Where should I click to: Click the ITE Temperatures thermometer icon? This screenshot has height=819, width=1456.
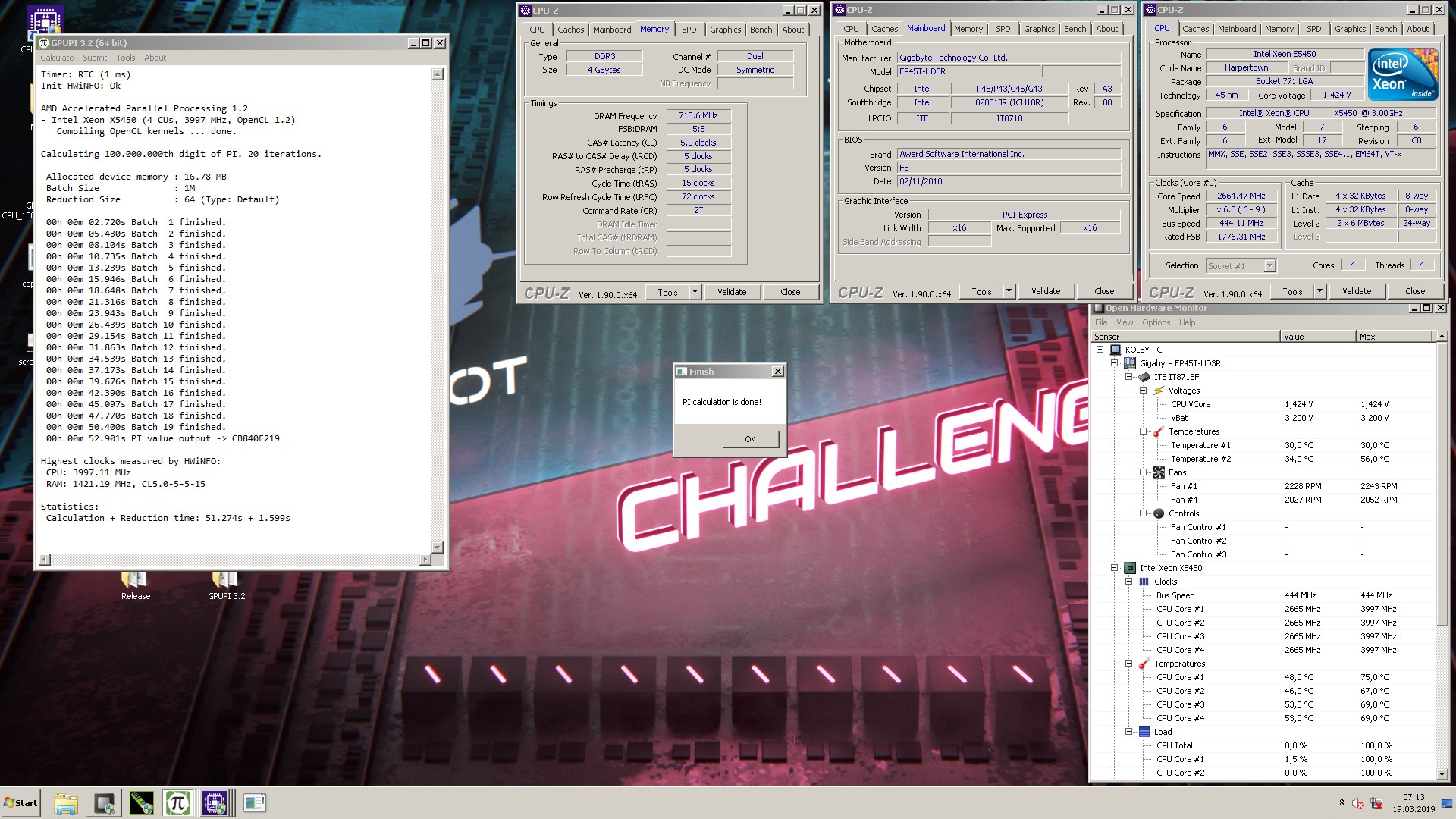pos(1158,431)
